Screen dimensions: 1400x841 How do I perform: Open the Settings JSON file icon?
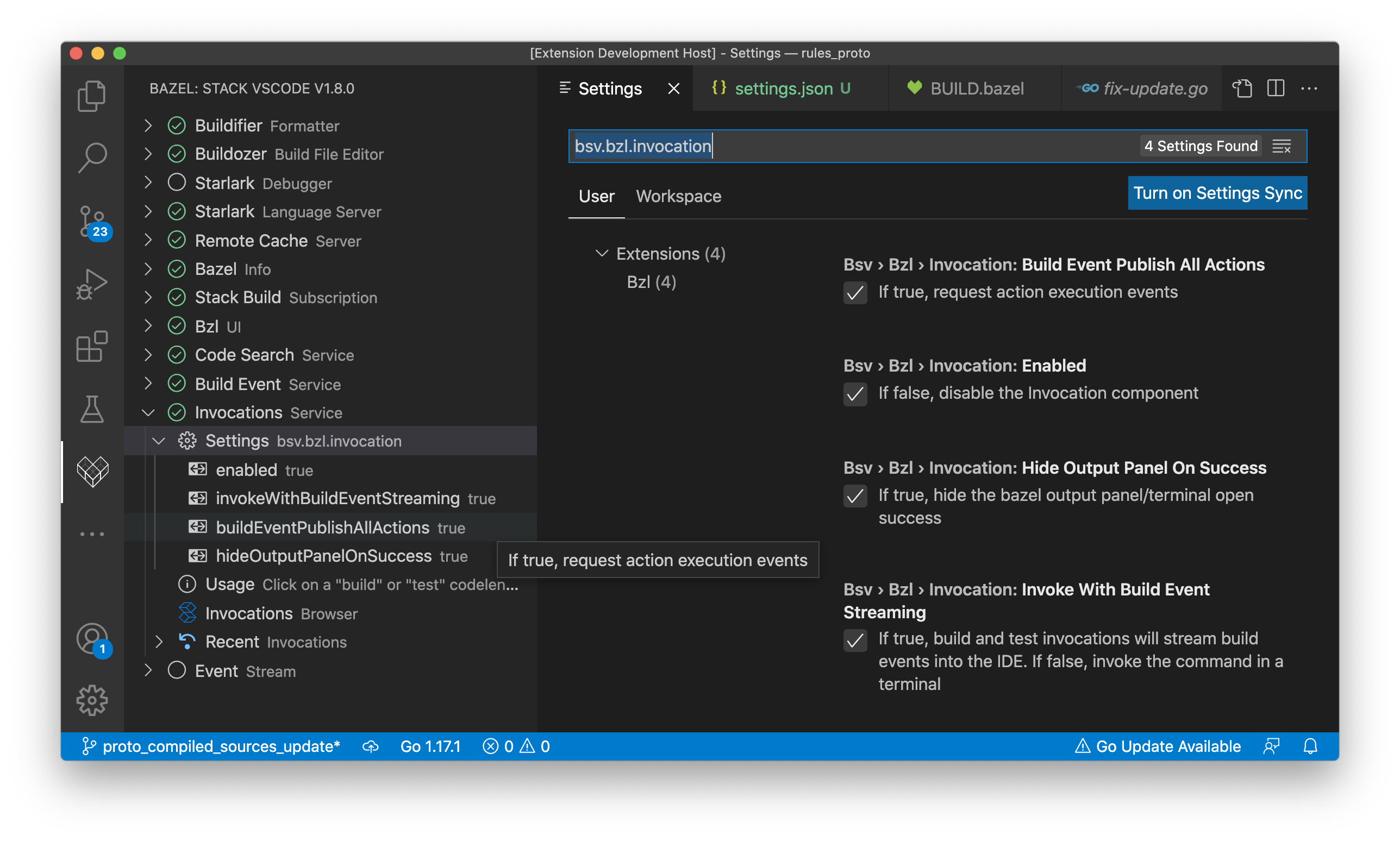point(1242,89)
